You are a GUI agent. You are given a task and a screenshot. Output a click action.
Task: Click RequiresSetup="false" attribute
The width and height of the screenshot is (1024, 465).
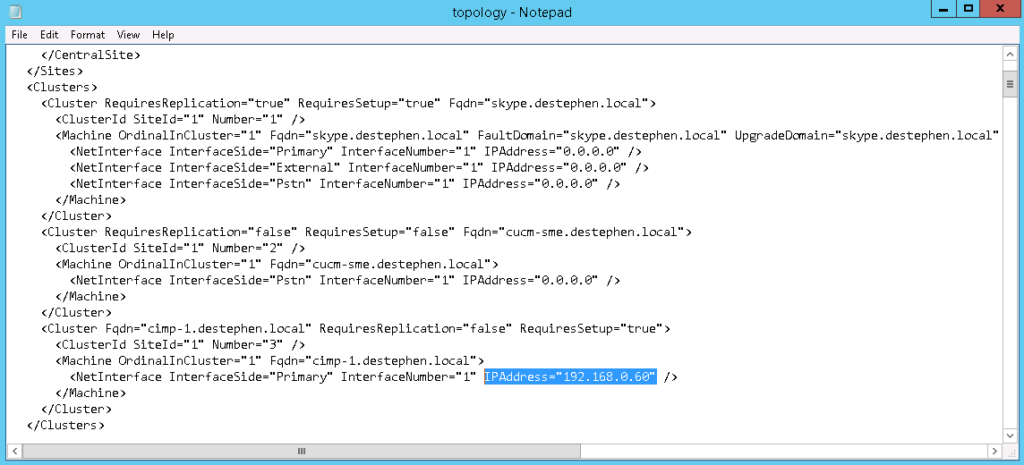coord(380,232)
